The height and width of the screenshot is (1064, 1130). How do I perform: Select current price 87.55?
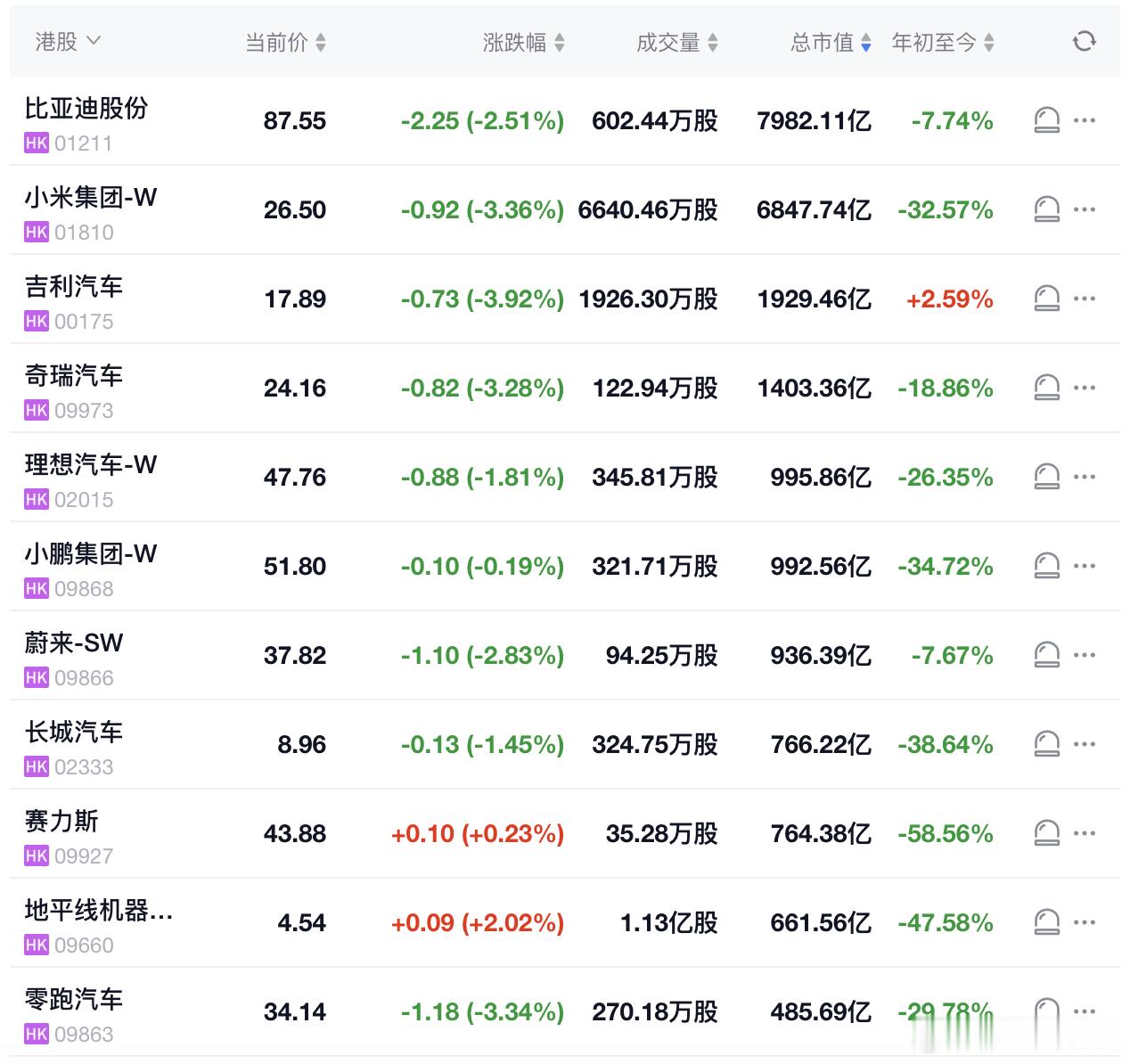pyautogui.click(x=295, y=120)
